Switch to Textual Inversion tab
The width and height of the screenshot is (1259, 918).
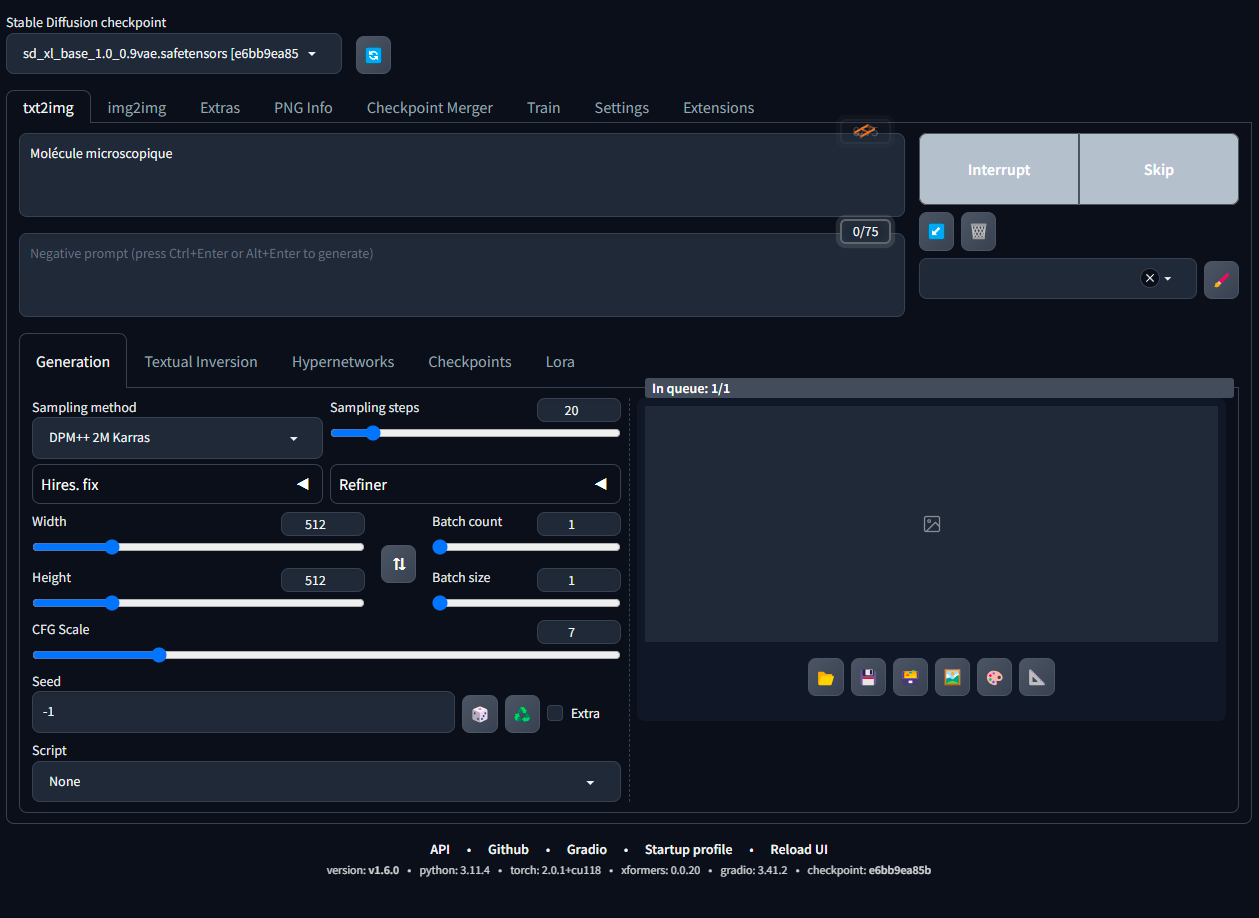coord(201,362)
